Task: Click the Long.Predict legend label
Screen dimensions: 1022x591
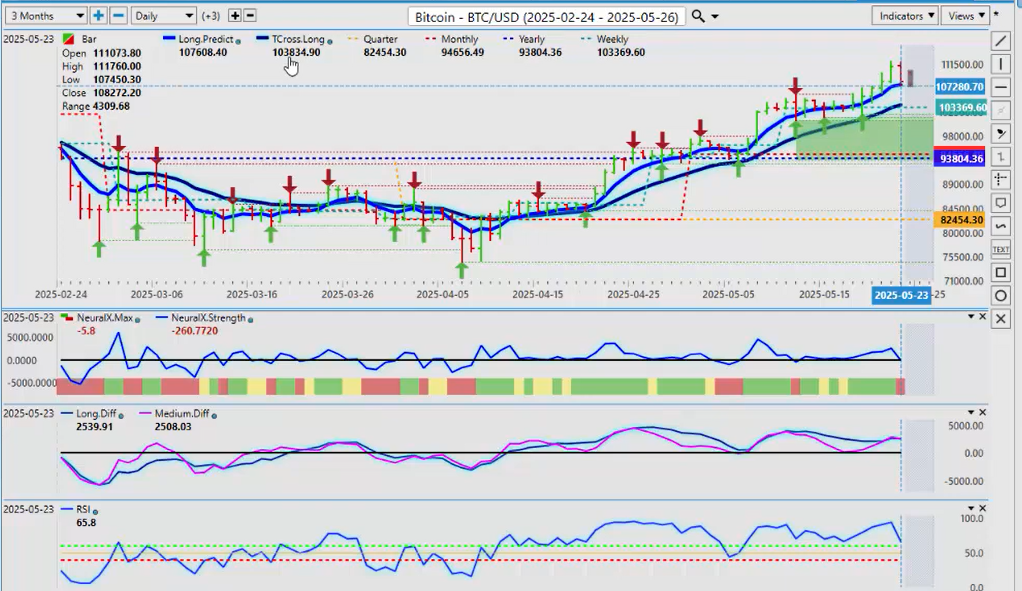Action: point(206,39)
